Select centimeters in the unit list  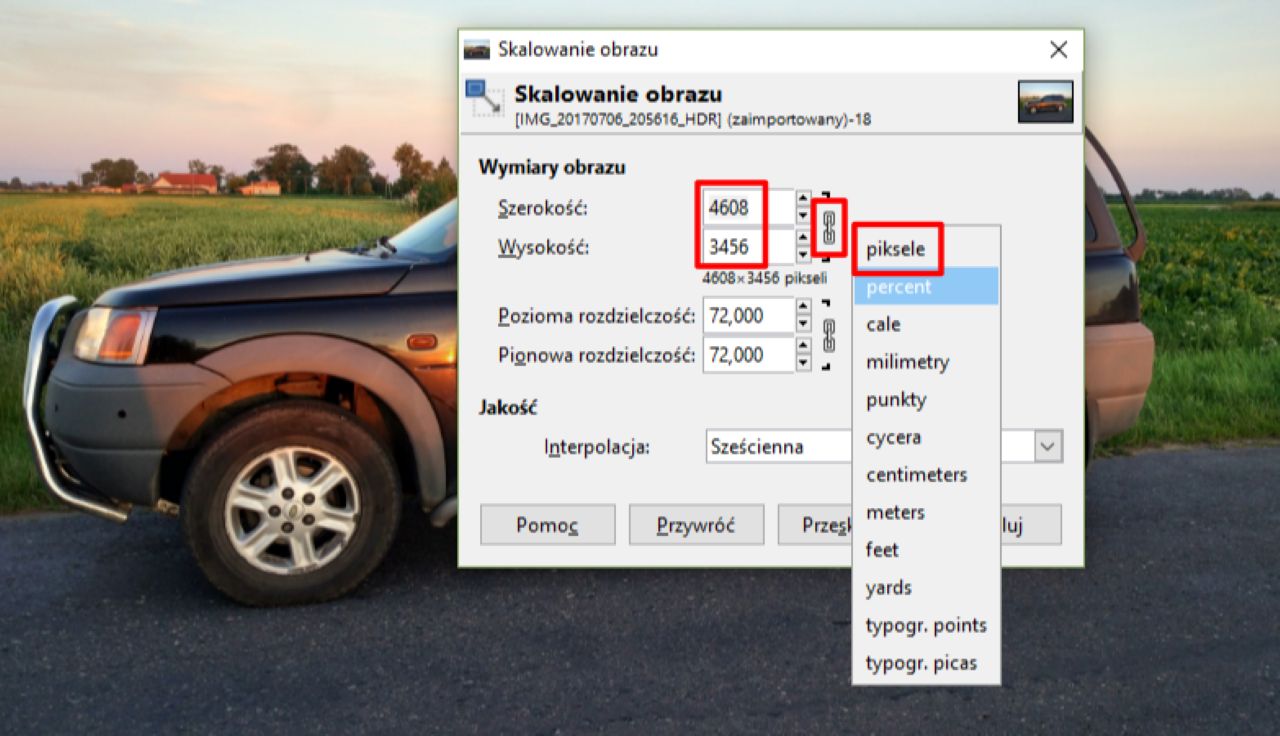click(x=926, y=474)
